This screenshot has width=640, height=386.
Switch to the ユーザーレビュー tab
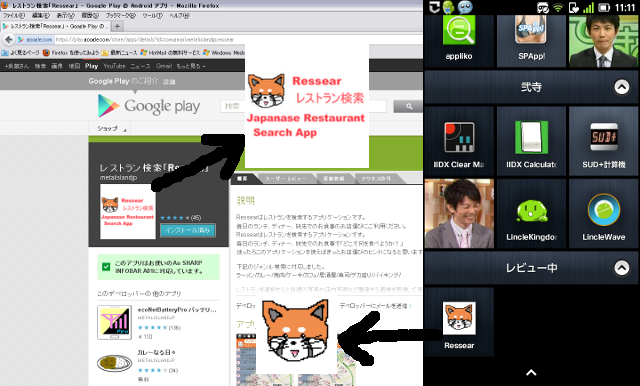coord(285,179)
